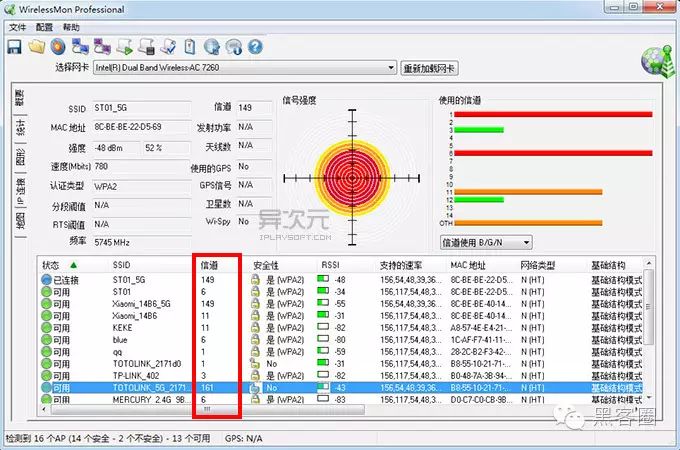680x450 pixels.
Task: Click the AP list vertical scrollbar thumb
Action: (649, 306)
